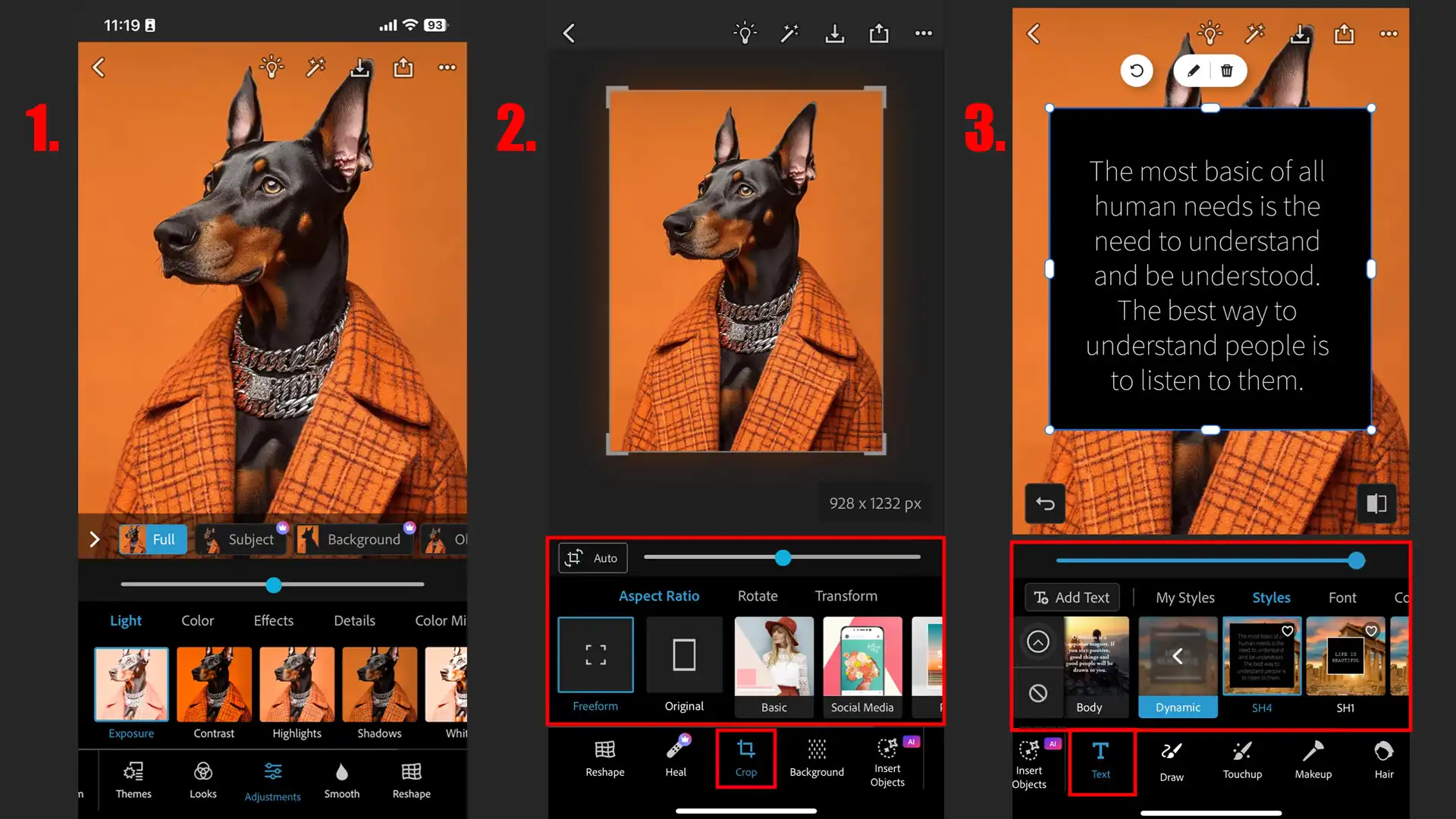Expand selection options with right chevron
The height and width of the screenshot is (819, 1456).
point(95,539)
